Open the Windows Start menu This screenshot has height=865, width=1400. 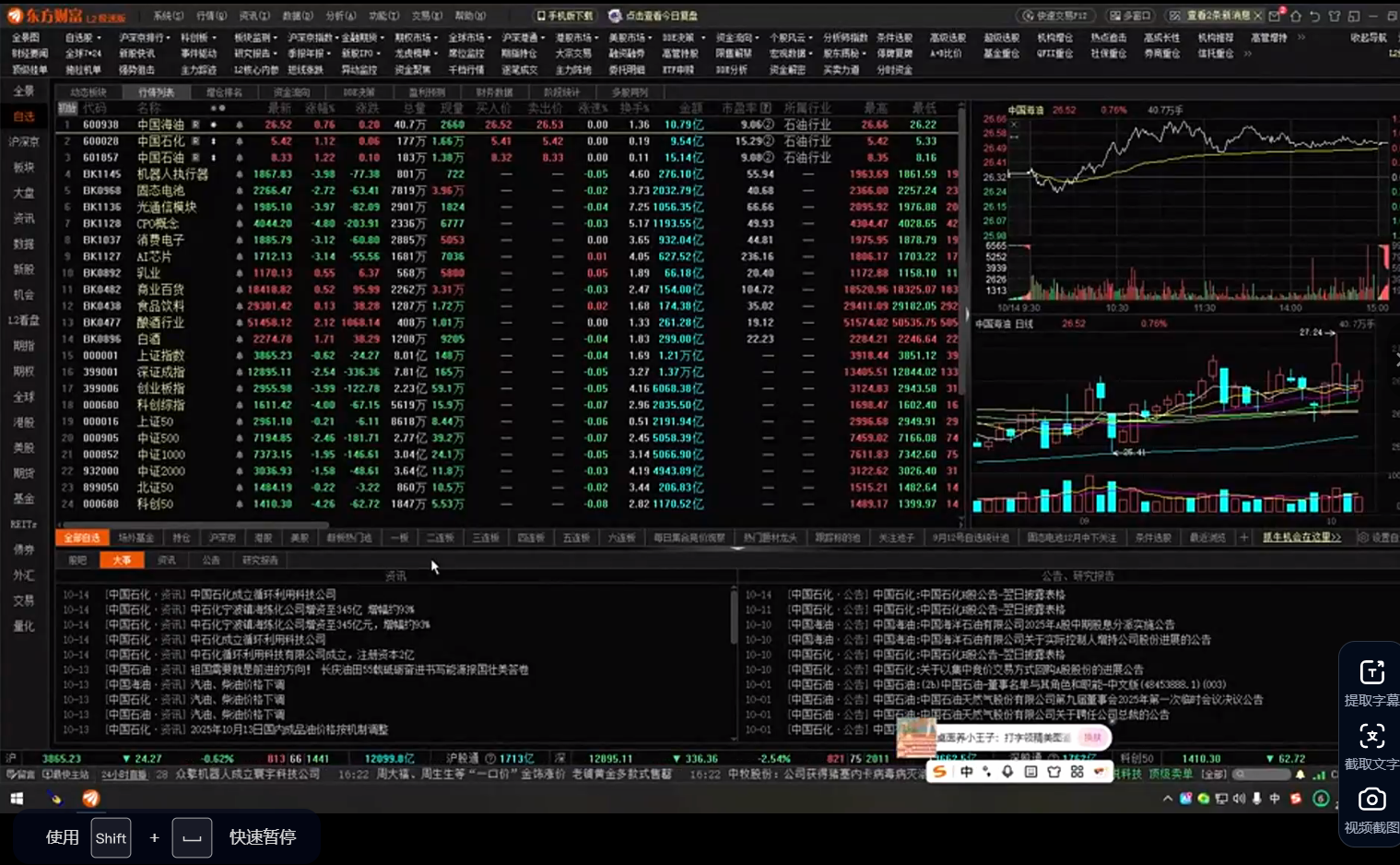tap(17, 799)
